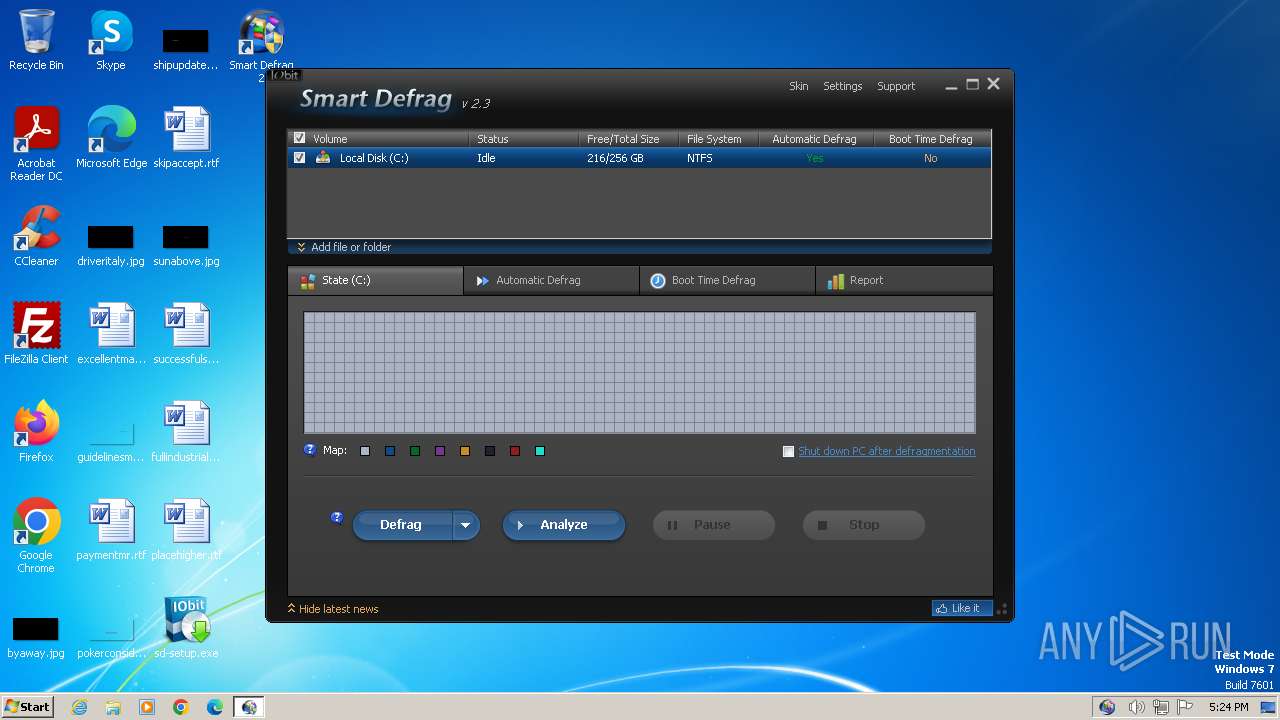Collapse the Hide latest news panel
This screenshot has width=1280, height=720.
(x=333, y=609)
